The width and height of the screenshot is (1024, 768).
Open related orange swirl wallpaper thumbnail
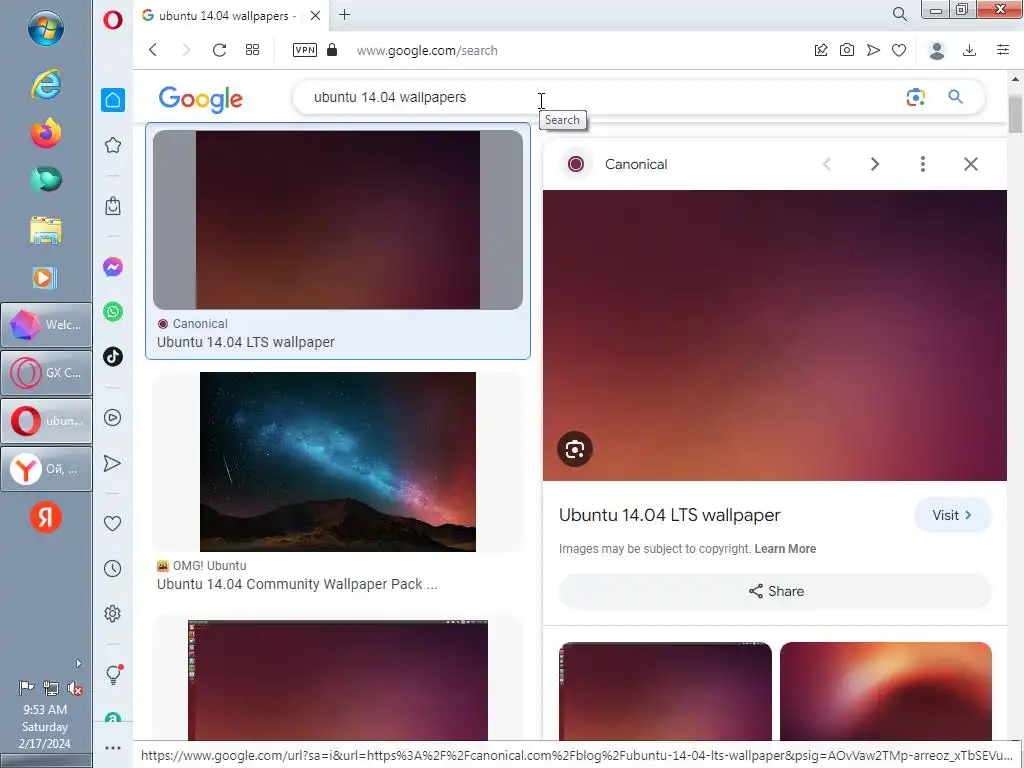point(886,691)
